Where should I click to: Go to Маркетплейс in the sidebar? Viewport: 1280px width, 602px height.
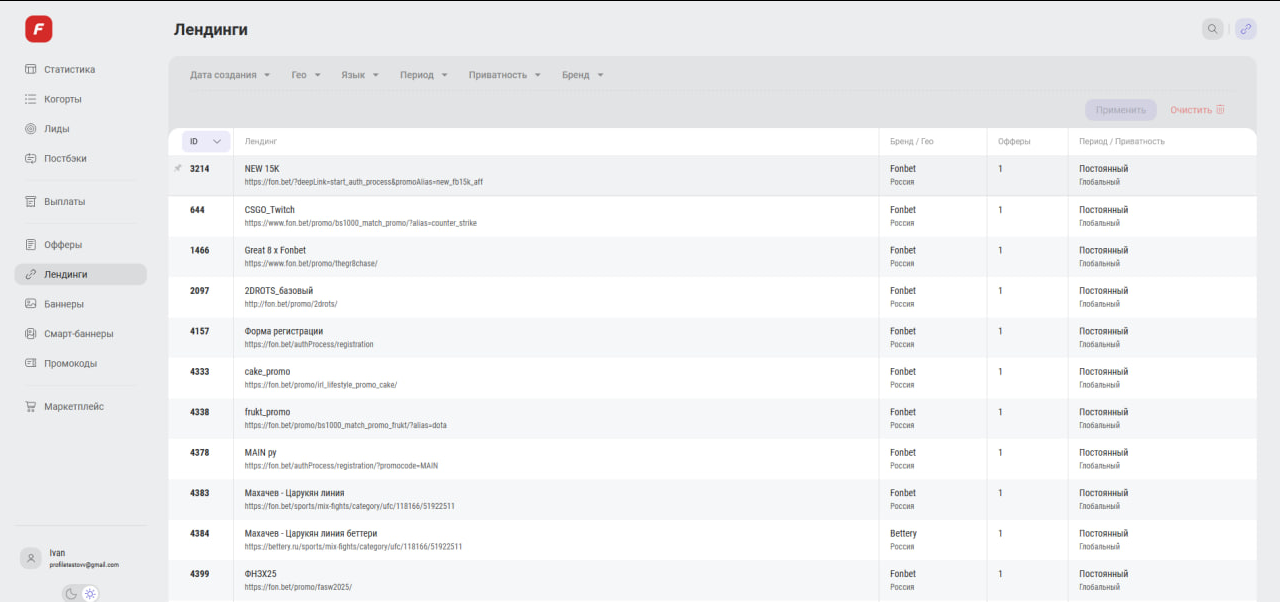pos(73,407)
